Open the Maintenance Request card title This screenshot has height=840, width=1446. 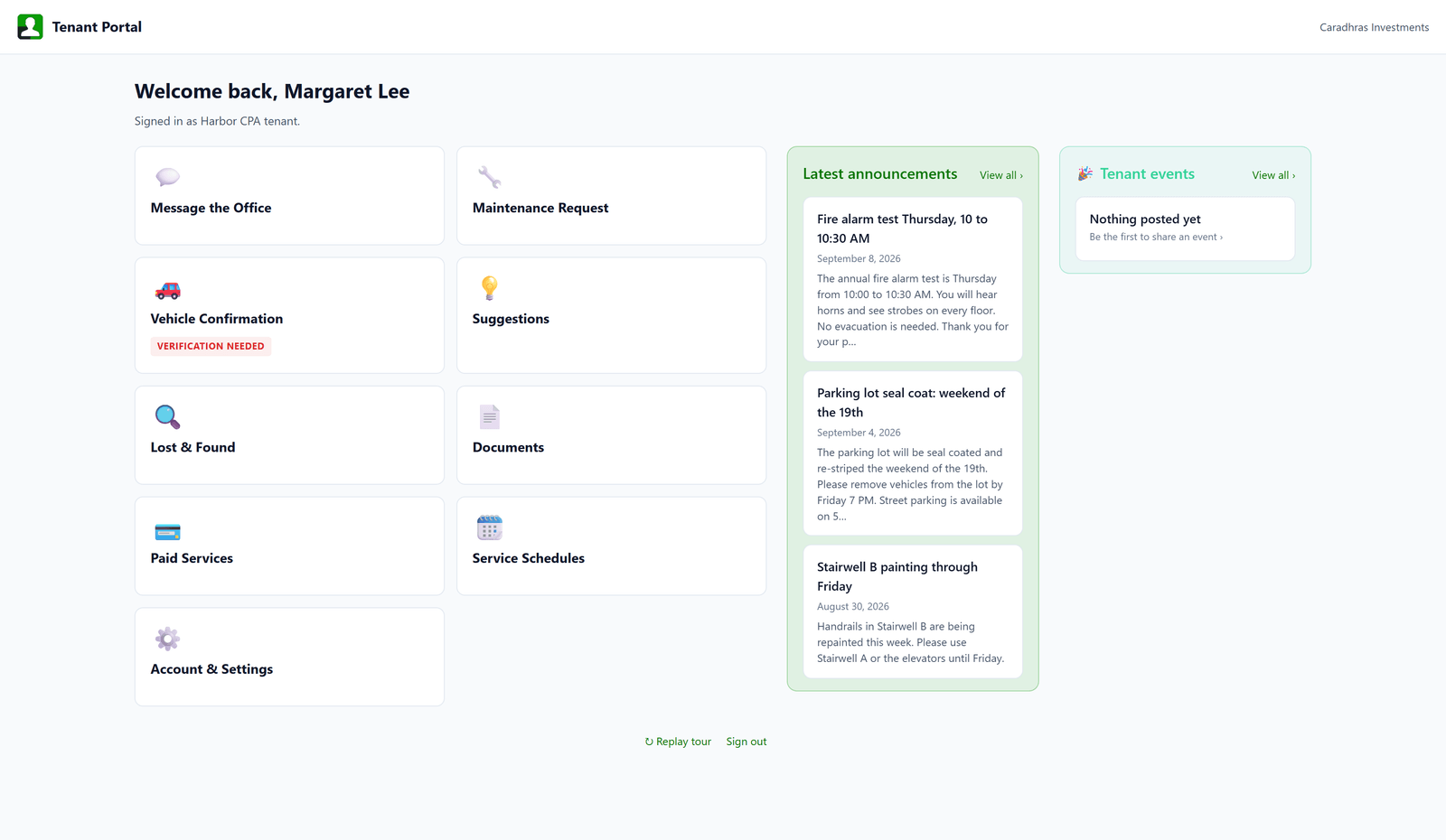(x=540, y=208)
